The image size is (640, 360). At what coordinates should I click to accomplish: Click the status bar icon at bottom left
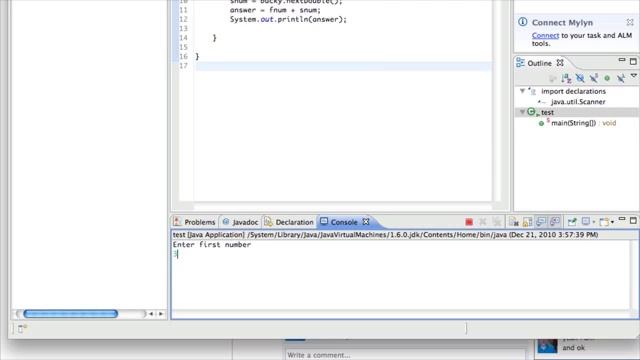22,328
